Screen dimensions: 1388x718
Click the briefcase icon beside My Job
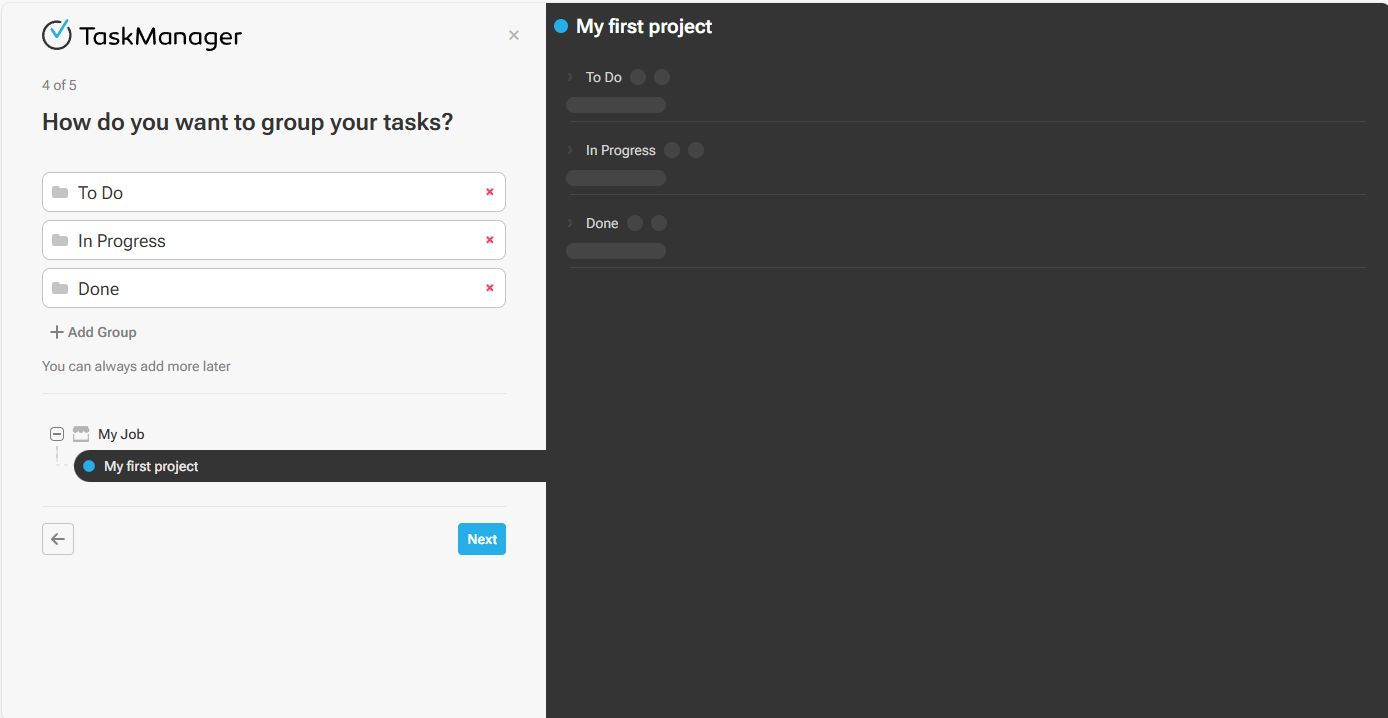tap(80, 433)
